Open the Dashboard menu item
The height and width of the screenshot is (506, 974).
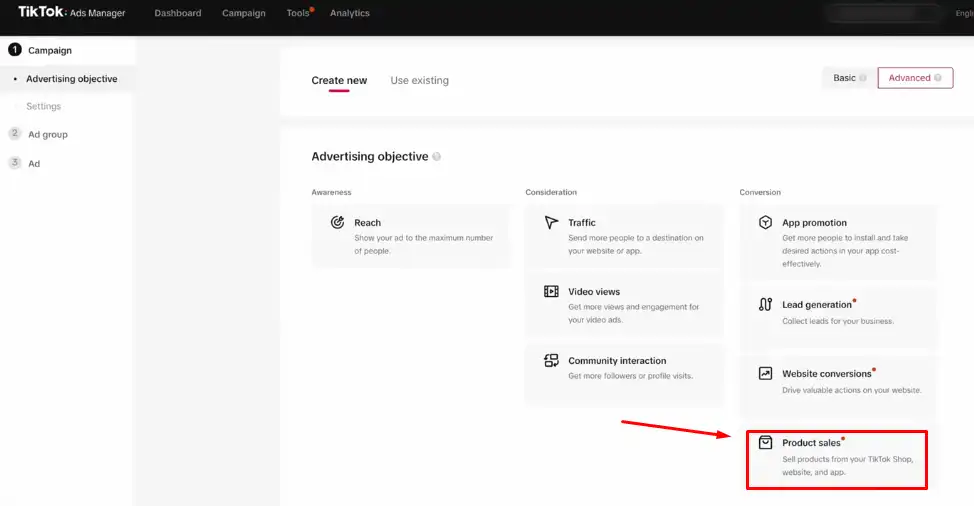tap(178, 13)
